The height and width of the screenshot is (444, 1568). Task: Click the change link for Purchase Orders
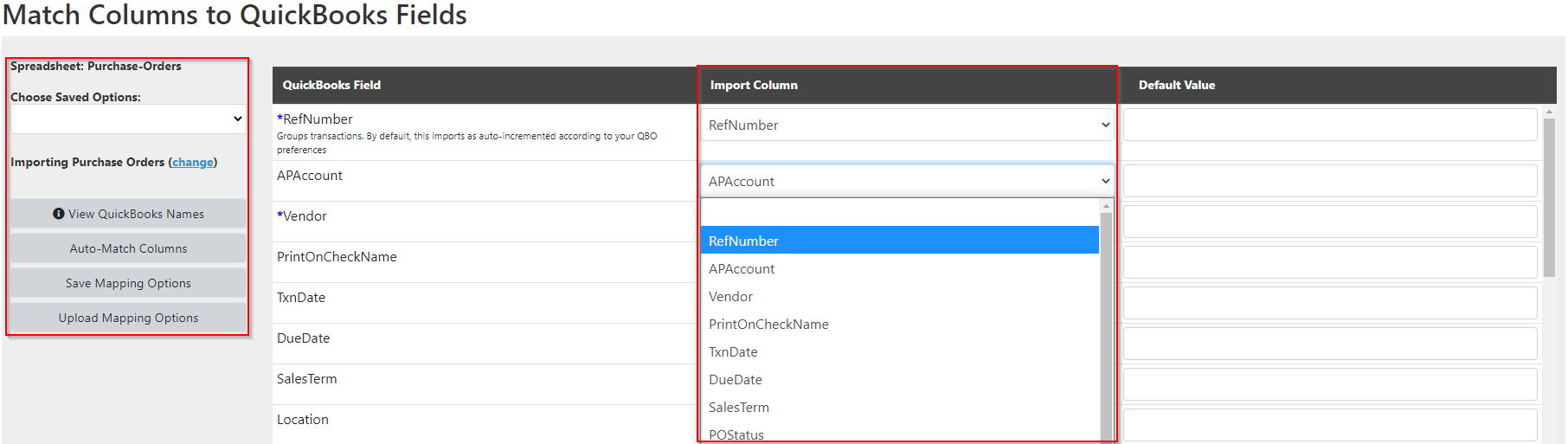click(x=192, y=162)
